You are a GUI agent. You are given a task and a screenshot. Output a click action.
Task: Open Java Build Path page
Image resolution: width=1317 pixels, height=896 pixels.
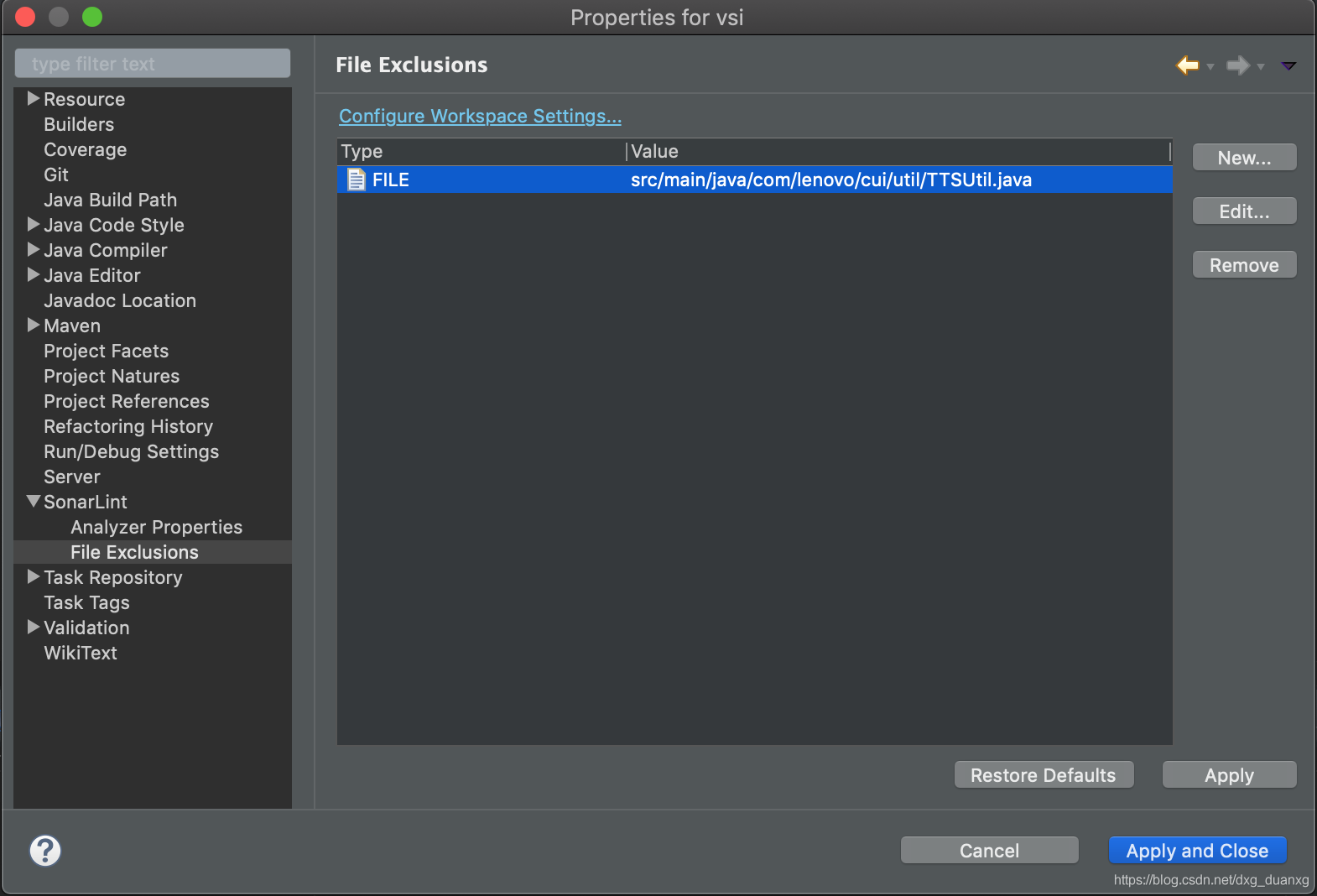(111, 200)
